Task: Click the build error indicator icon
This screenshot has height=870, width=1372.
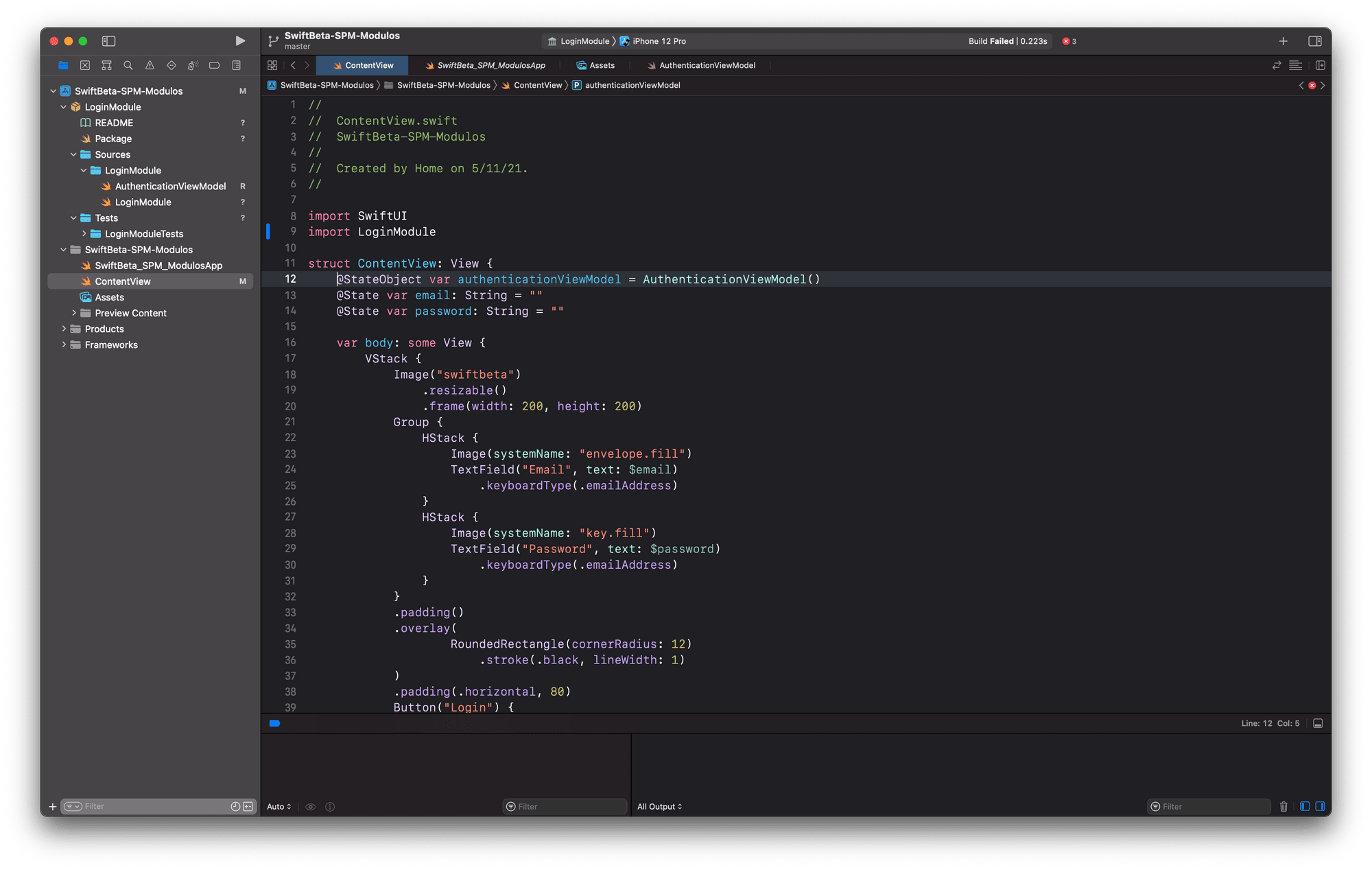Action: pos(1065,41)
